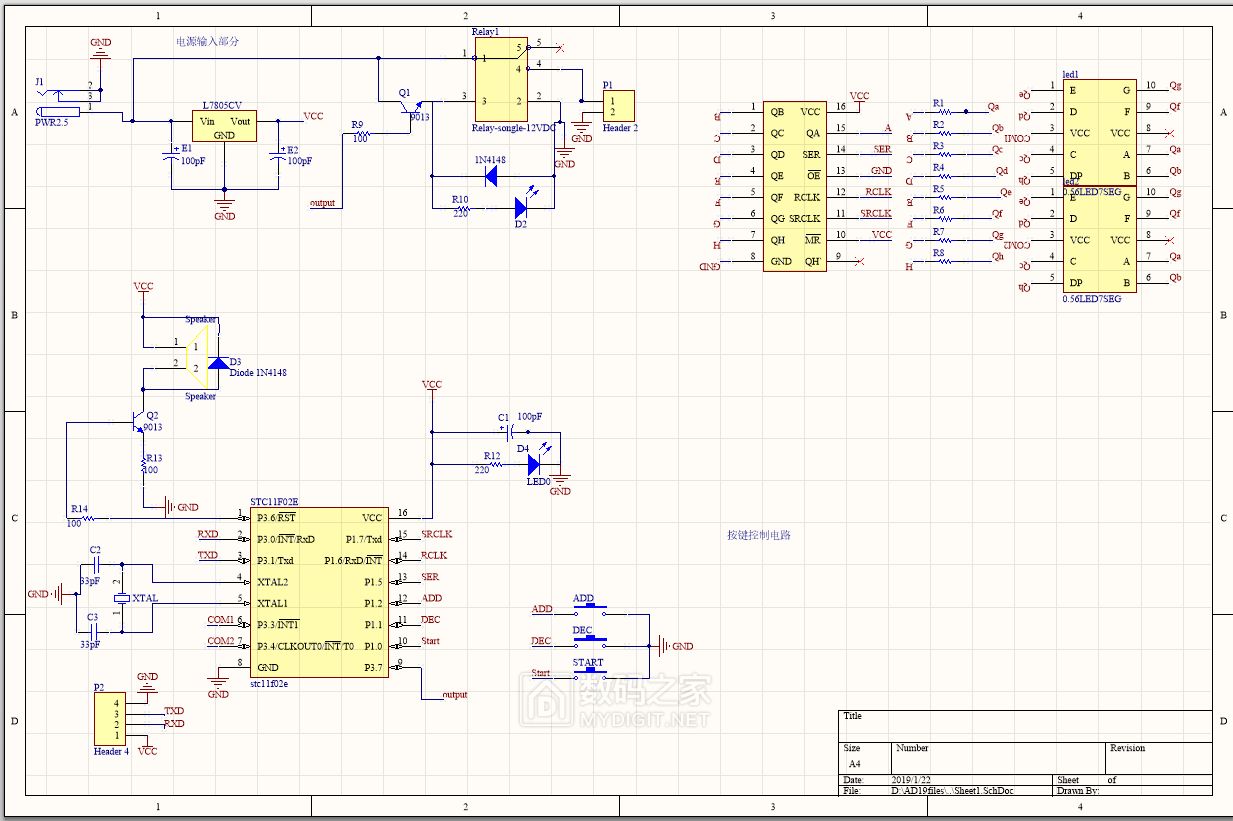This screenshot has height=821, width=1233.
Task: Select the J1 PWR2.5 power jack symbol
Action: pyautogui.click(x=60, y=102)
